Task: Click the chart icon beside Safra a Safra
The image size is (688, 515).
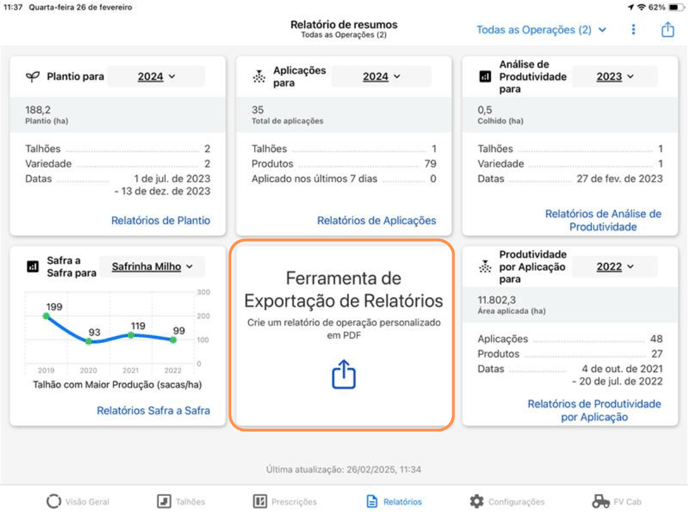Action: point(33,266)
